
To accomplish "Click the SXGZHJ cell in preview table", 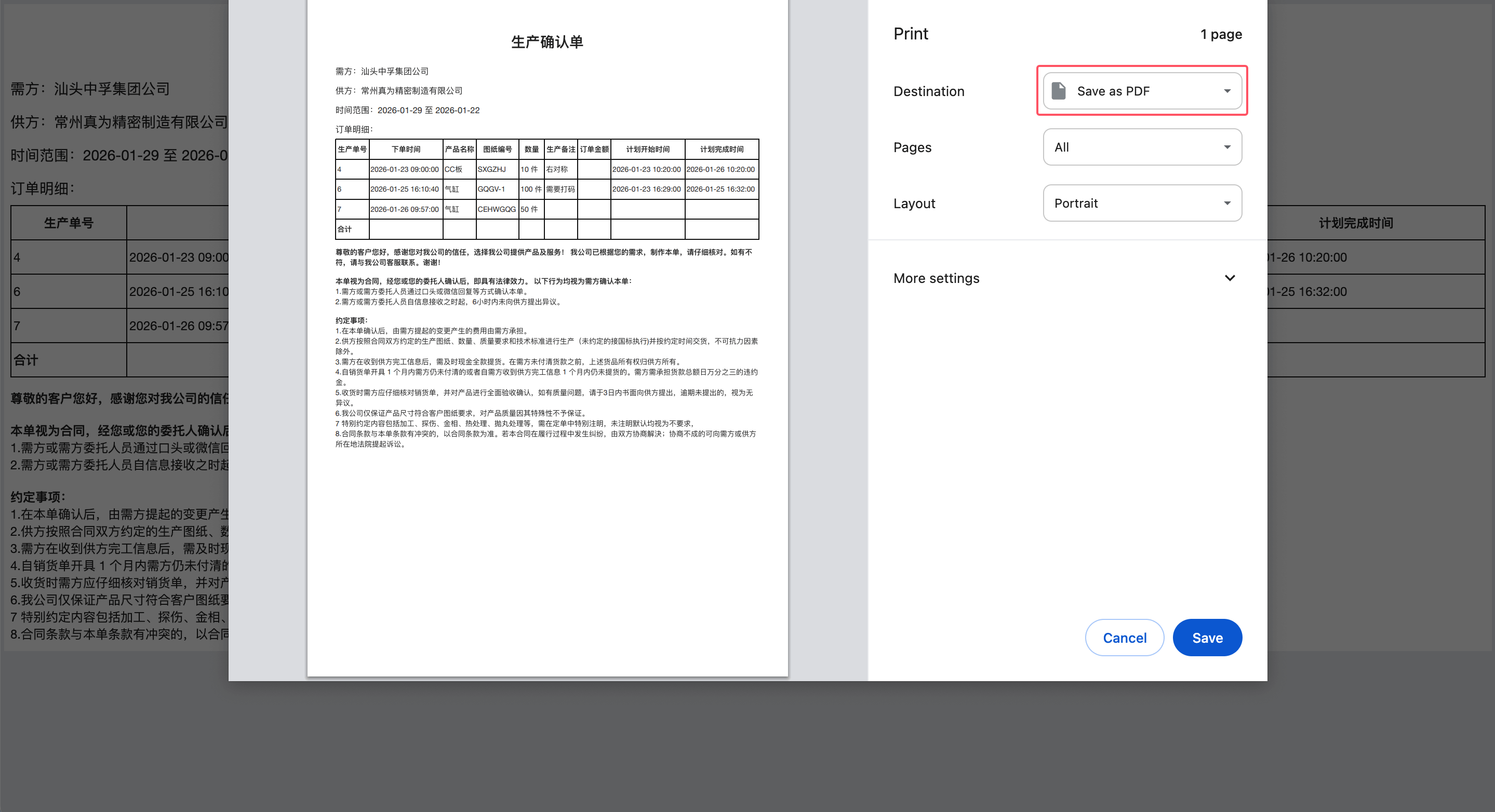I will pyautogui.click(x=491, y=169).
